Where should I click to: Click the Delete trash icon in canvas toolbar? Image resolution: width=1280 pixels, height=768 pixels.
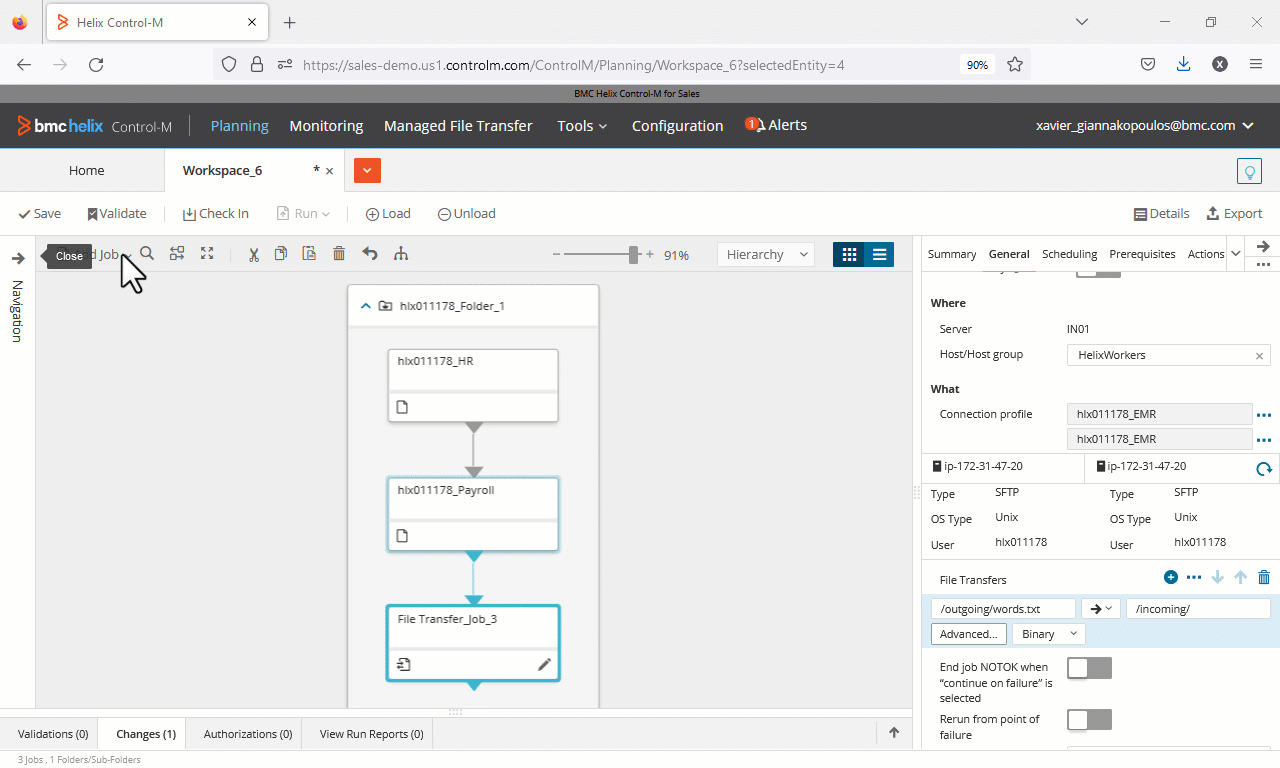(339, 254)
